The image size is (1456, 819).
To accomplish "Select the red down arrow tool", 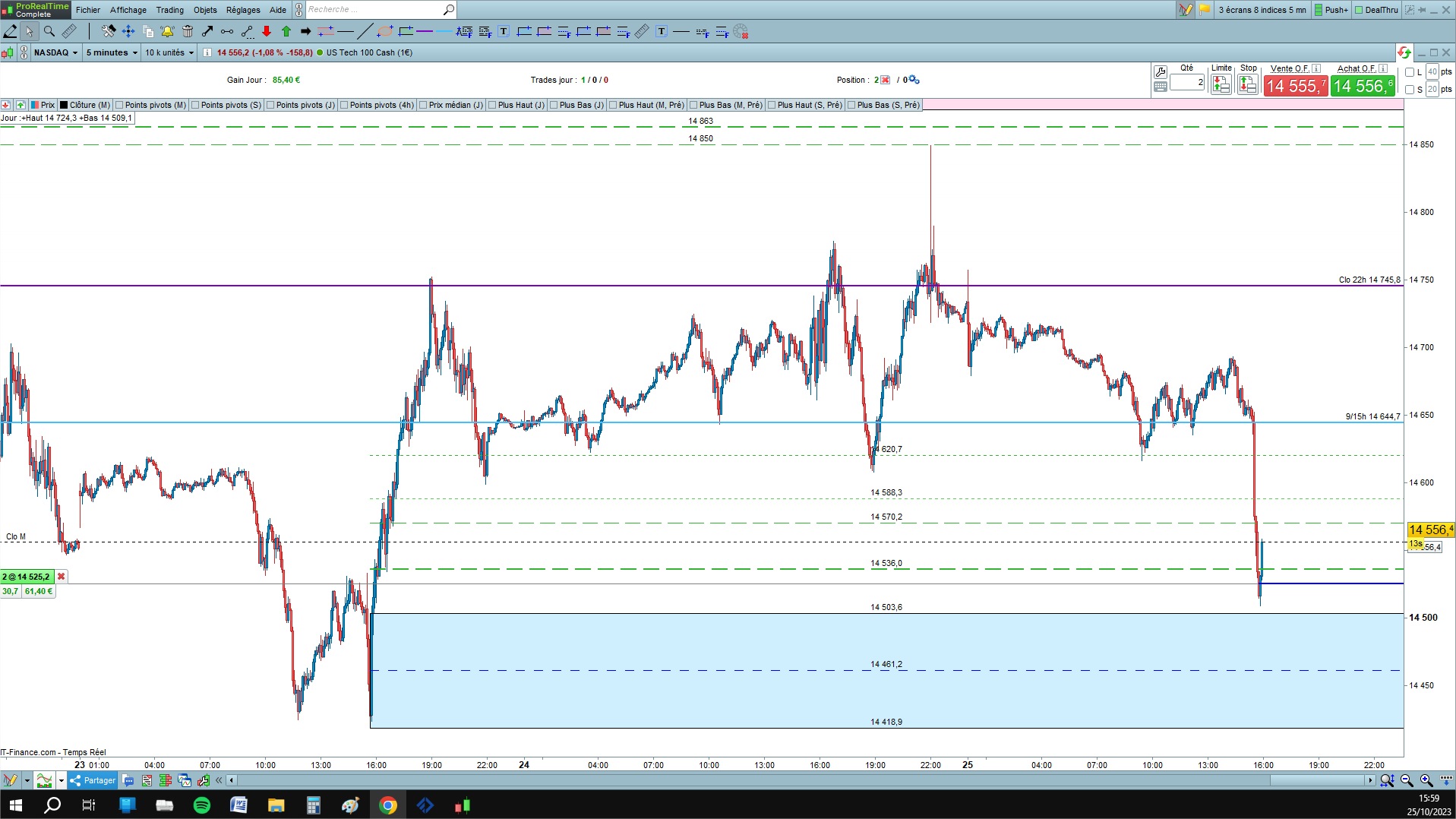I will pyautogui.click(x=267, y=31).
